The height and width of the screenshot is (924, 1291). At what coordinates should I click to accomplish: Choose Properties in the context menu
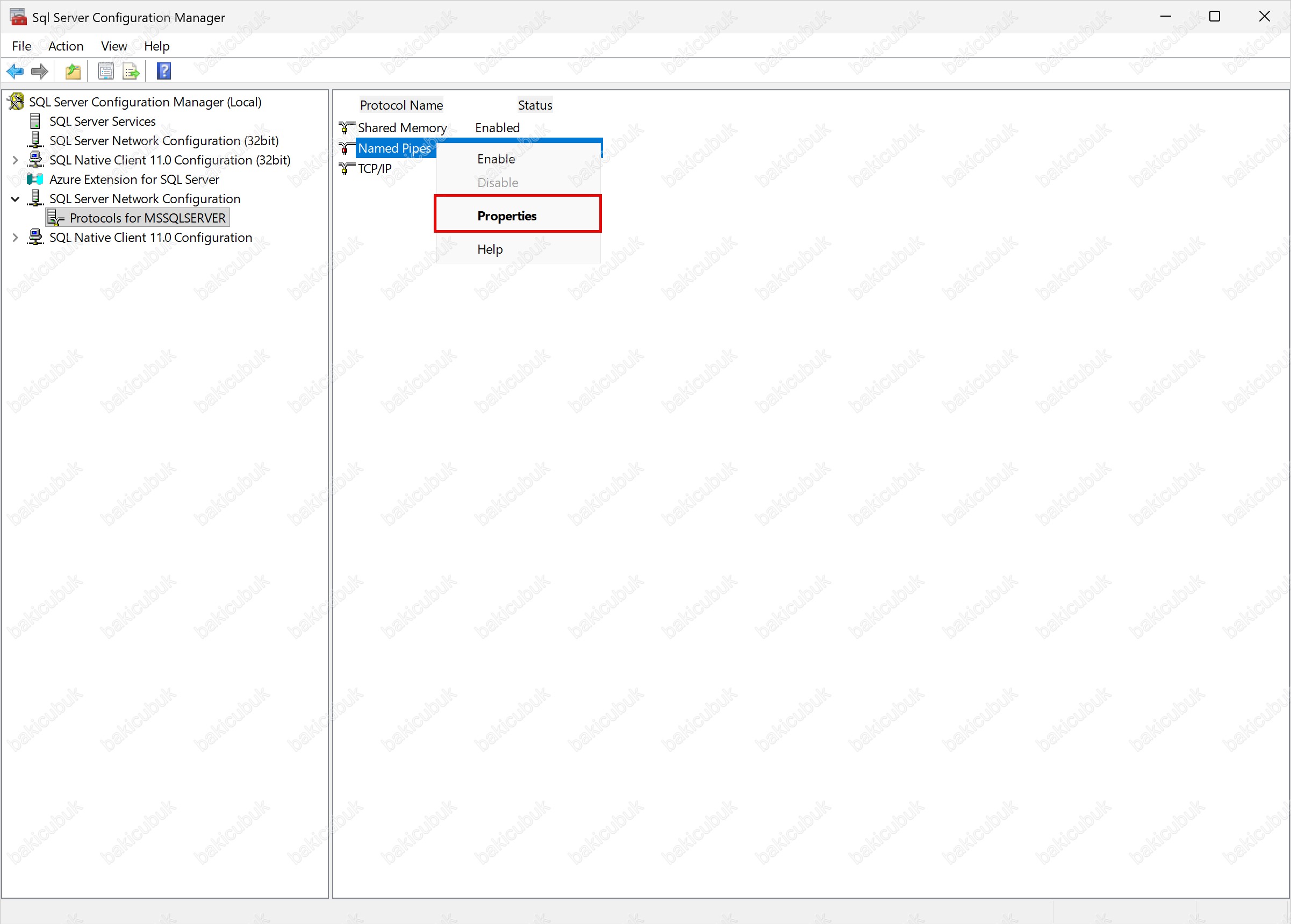click(x=506, y=216)
